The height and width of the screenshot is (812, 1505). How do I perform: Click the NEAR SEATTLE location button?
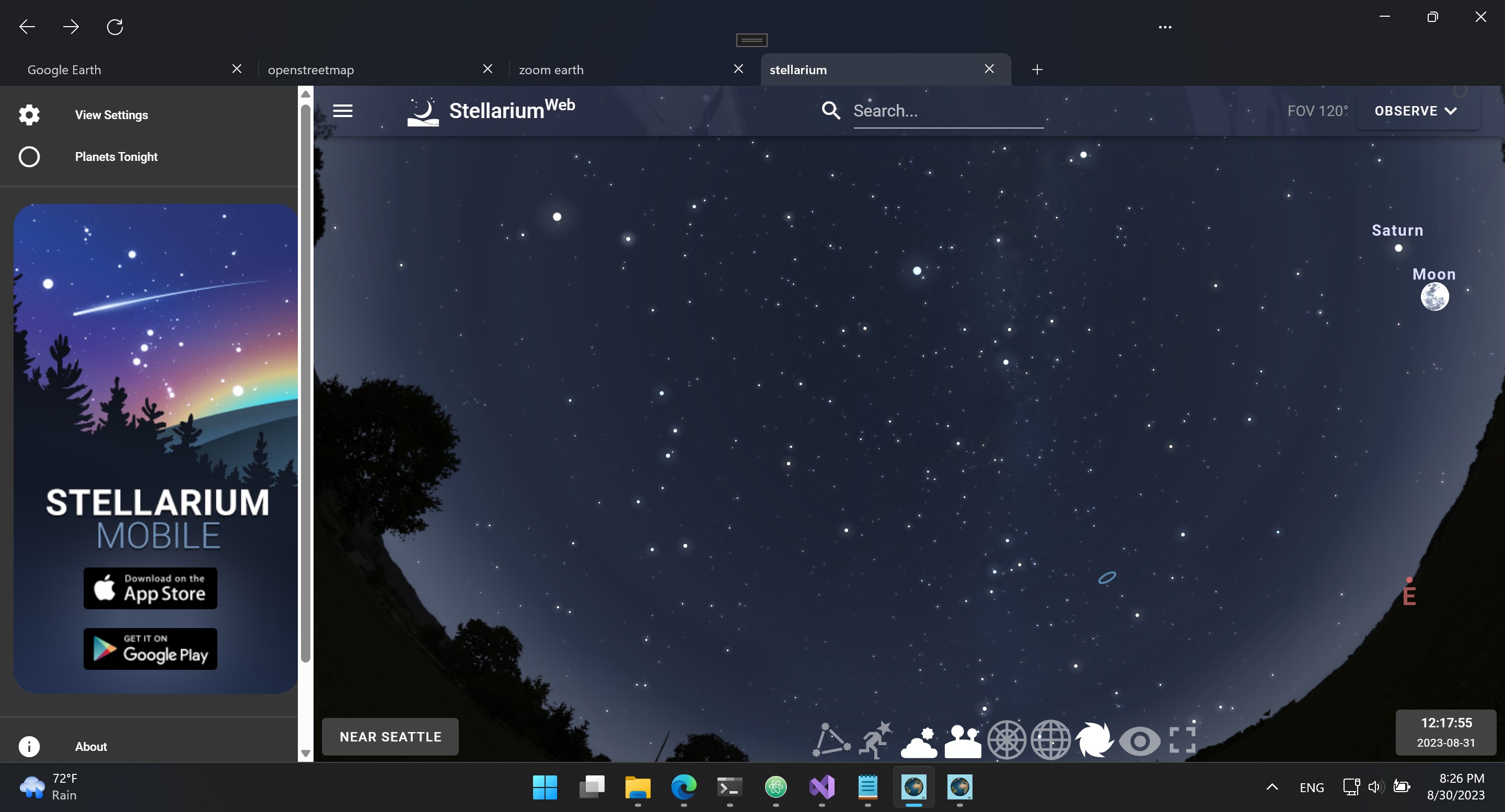click(390, 737)
